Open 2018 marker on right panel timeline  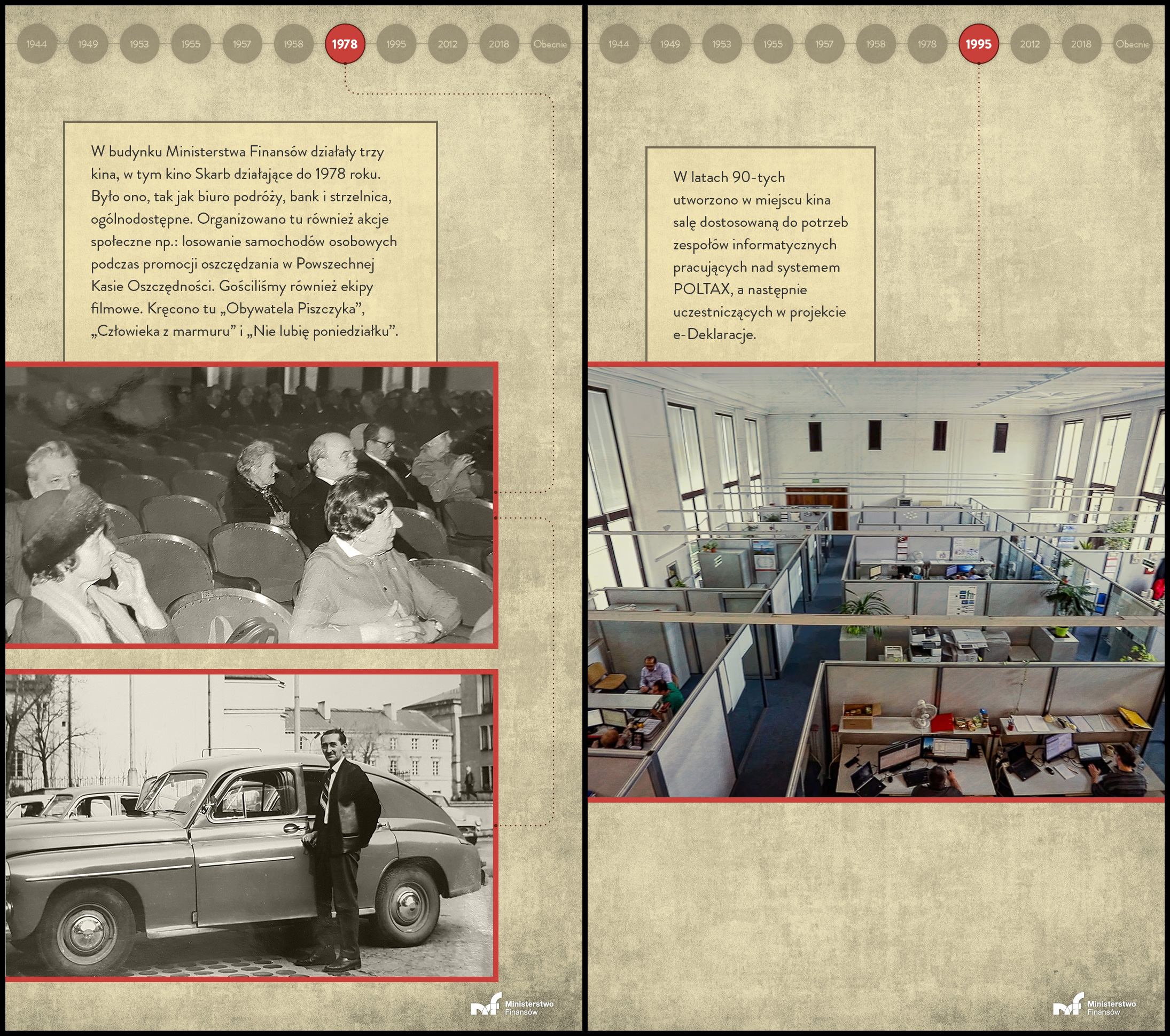(x=1081, y=44)
